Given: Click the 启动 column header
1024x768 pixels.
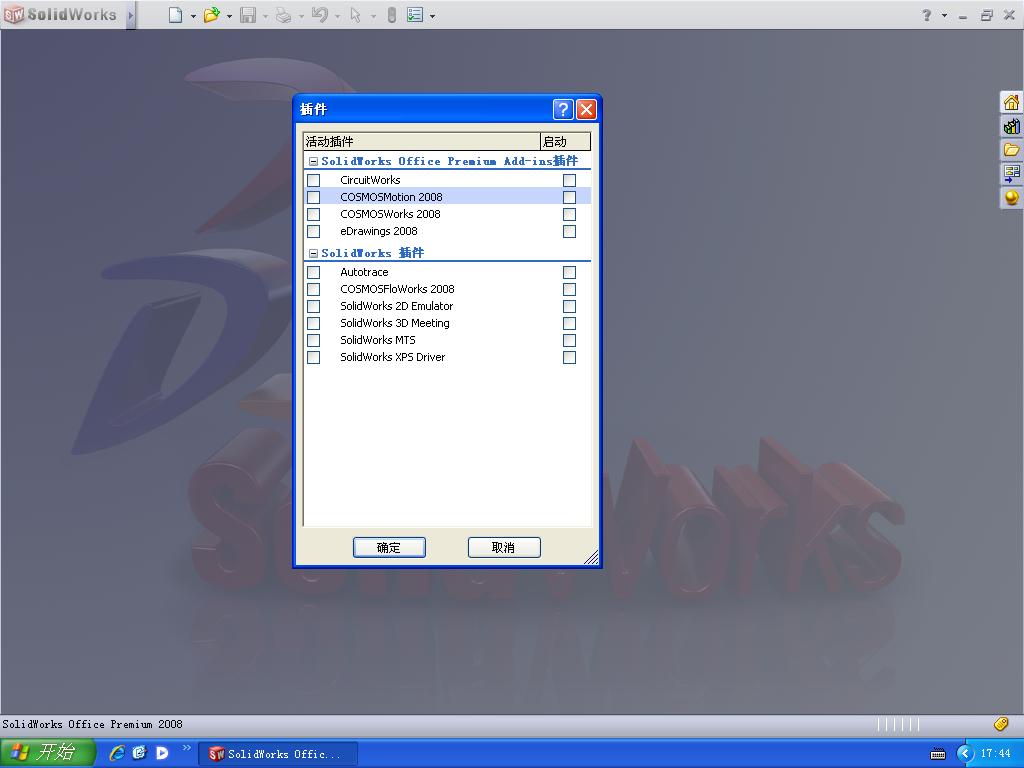Looking at the screenshot, I should (x=566, y=142).
